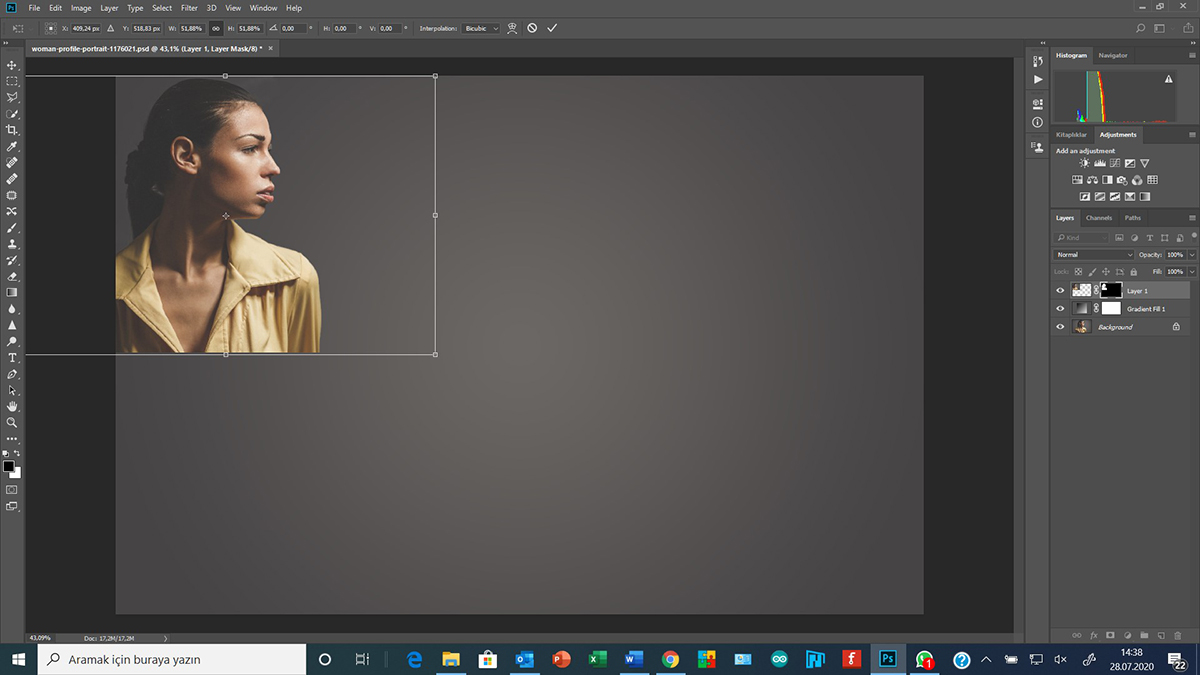Viewport: 1200px width, 675px height.
Task: Open the blend mode Normal dropdown
Action: (1094, 255)
